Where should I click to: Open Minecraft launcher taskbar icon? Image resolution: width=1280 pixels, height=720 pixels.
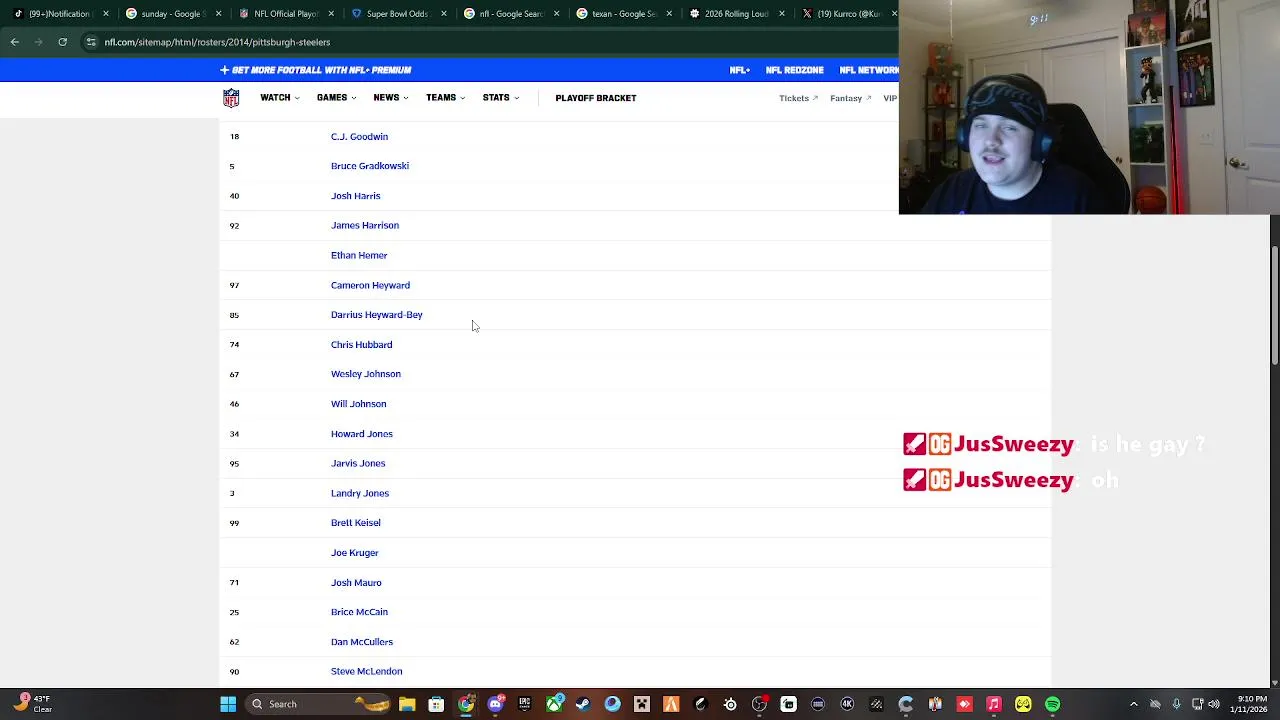pyautogui.click(x=642, y=704)
